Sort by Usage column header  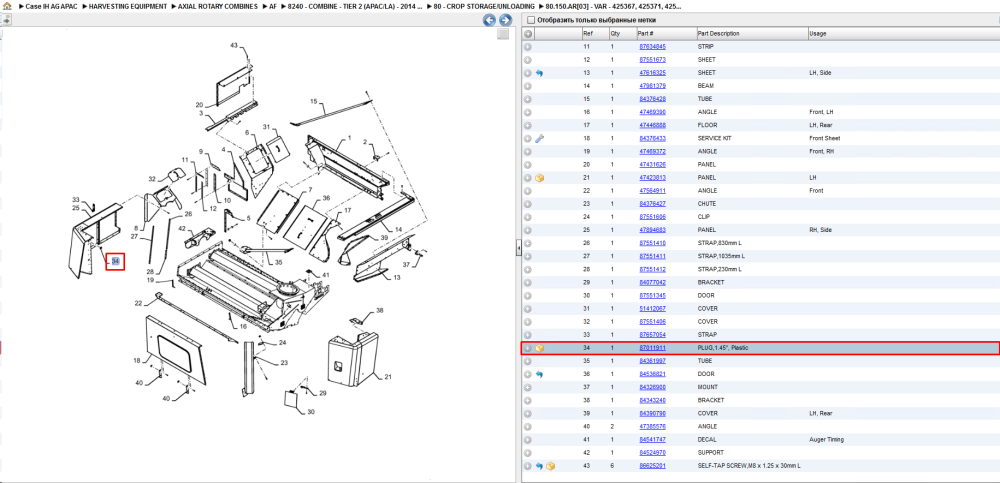click(x=817, y=33)
